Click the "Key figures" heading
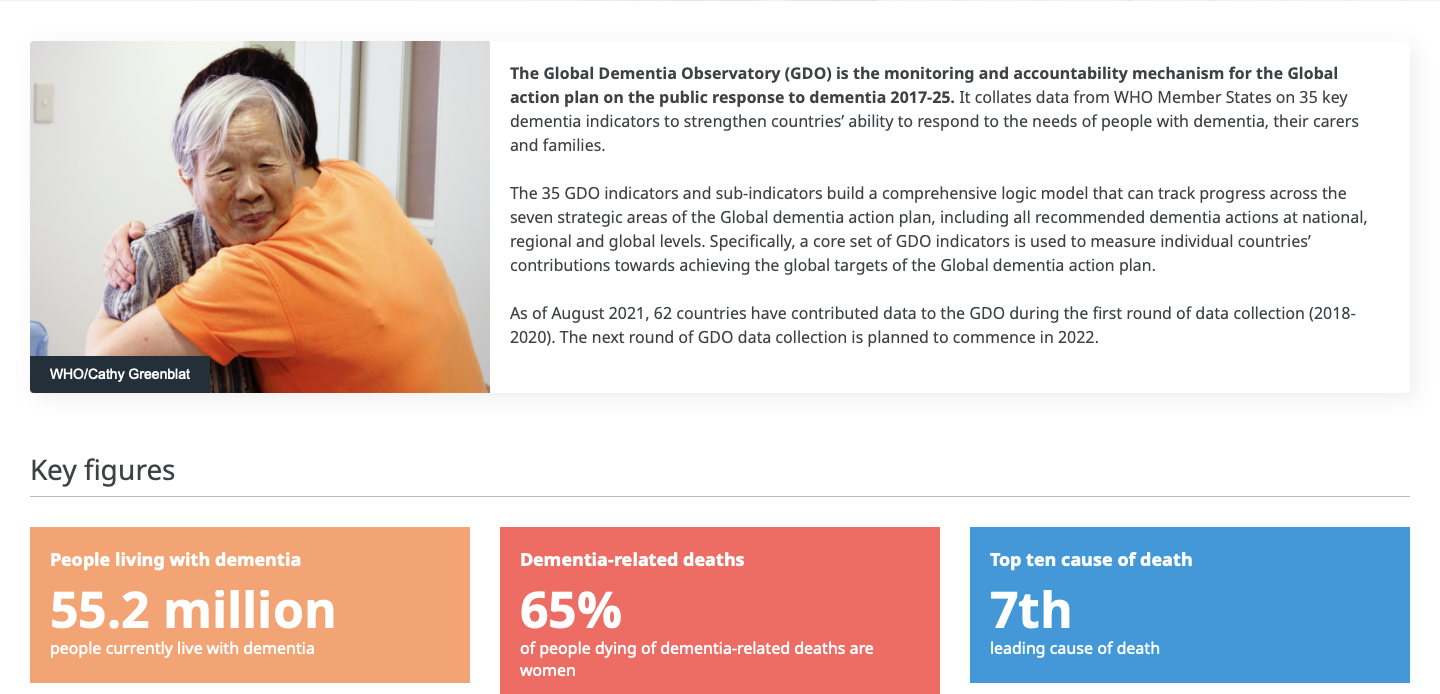The image size is (1440, 694). pos(103,470)
